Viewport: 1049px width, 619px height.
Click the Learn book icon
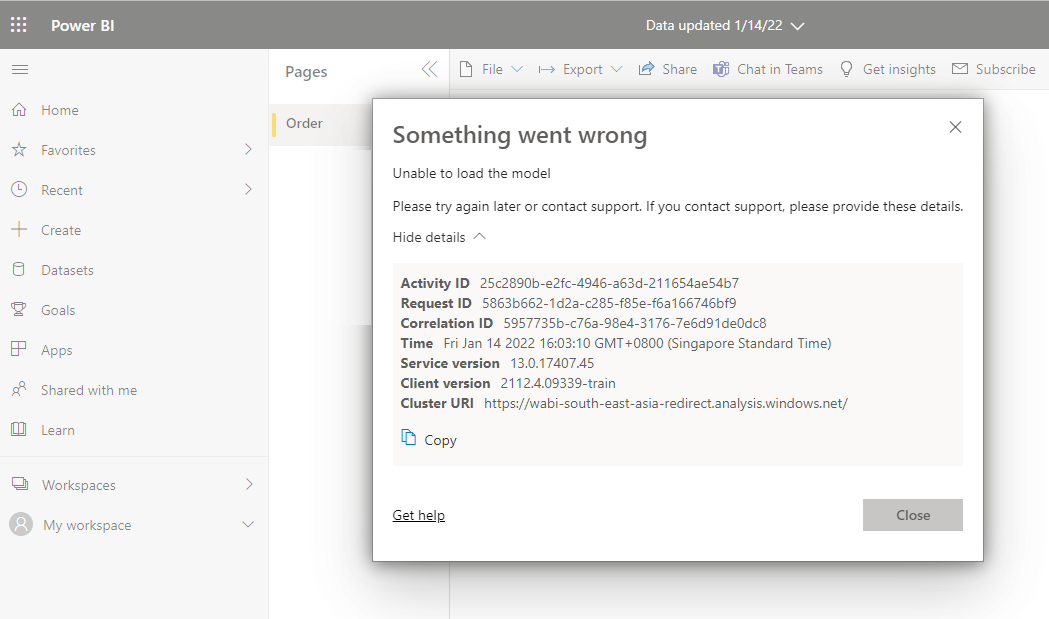tap(19, 430)
